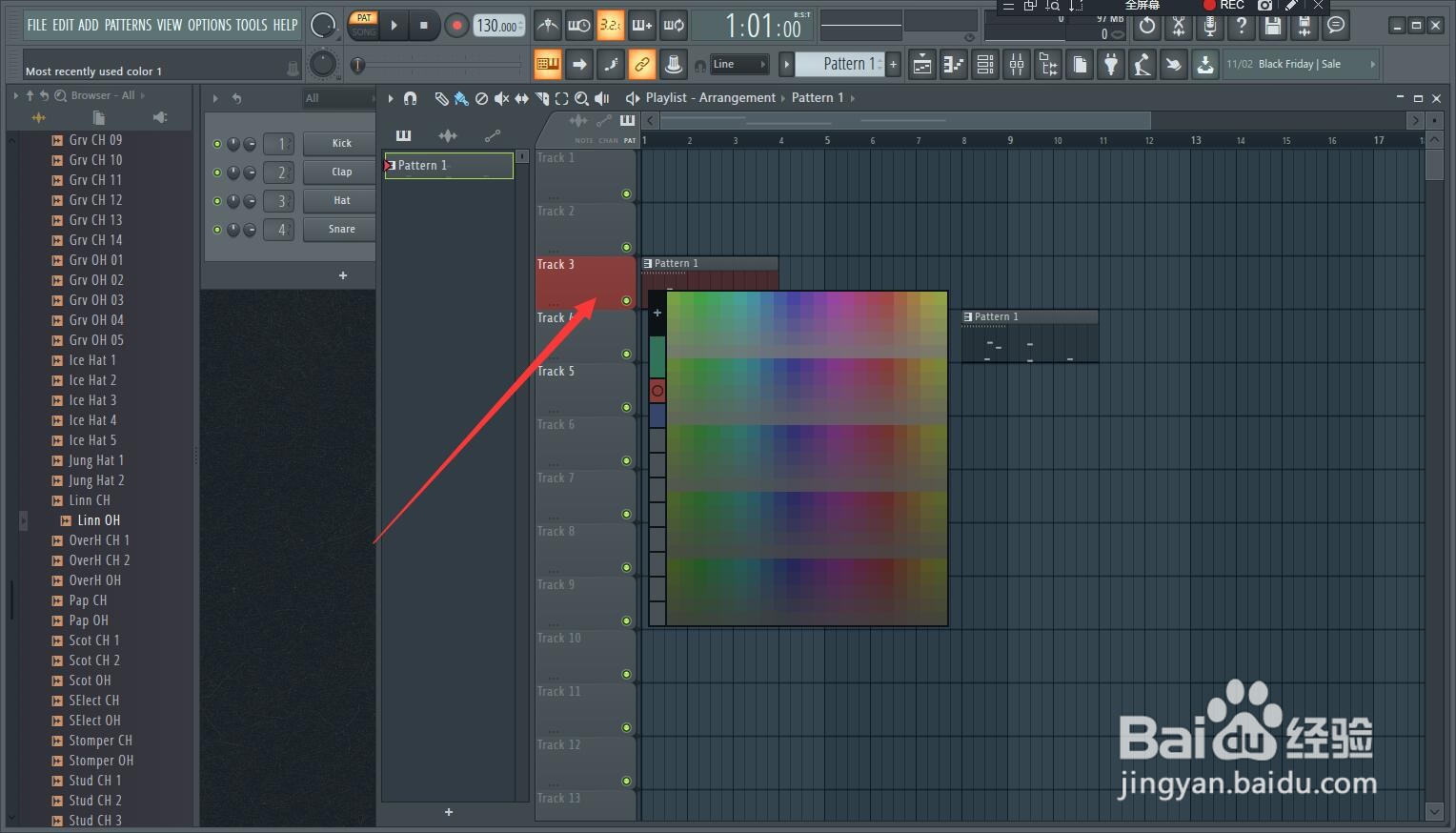Toggle loop recording button
Screen dimensions: 1456x833
tap(674, 26)
